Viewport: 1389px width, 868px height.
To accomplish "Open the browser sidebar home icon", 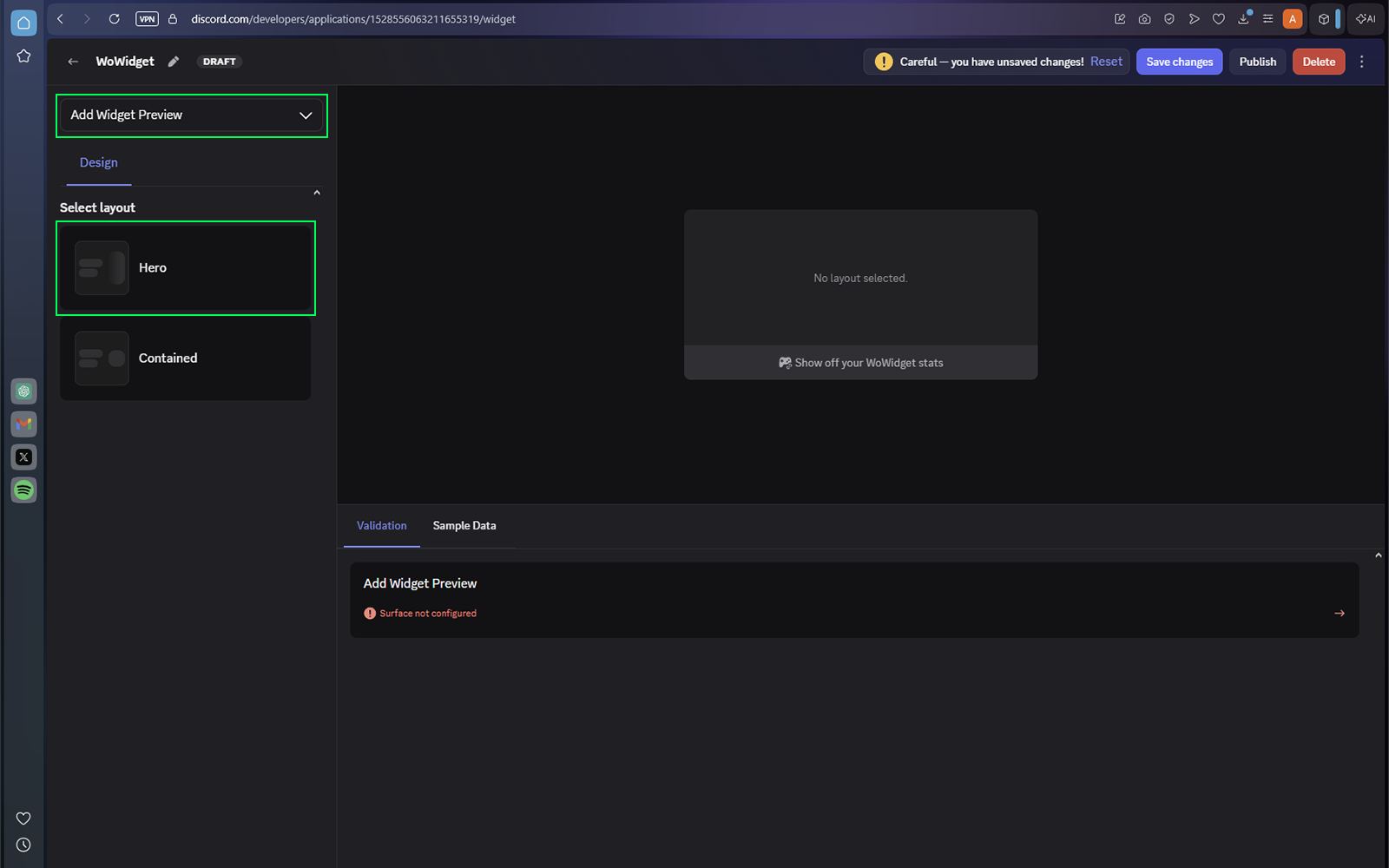I will click(23, 23).
